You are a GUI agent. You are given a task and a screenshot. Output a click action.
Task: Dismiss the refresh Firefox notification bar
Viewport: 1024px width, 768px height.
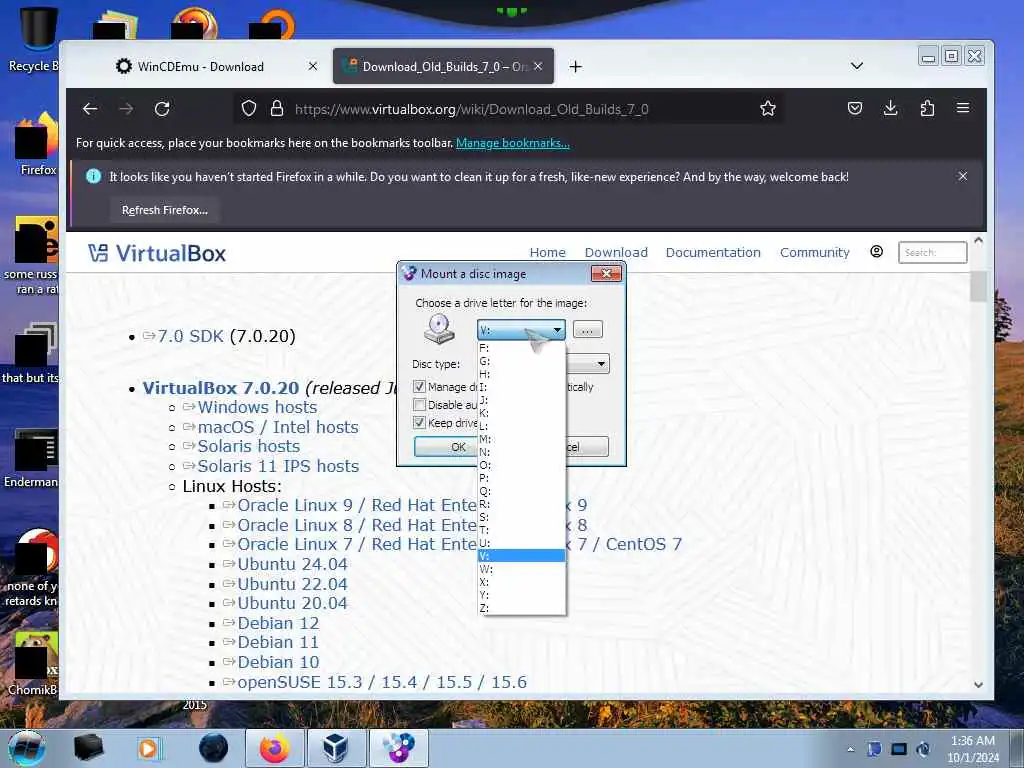[963, 176]
